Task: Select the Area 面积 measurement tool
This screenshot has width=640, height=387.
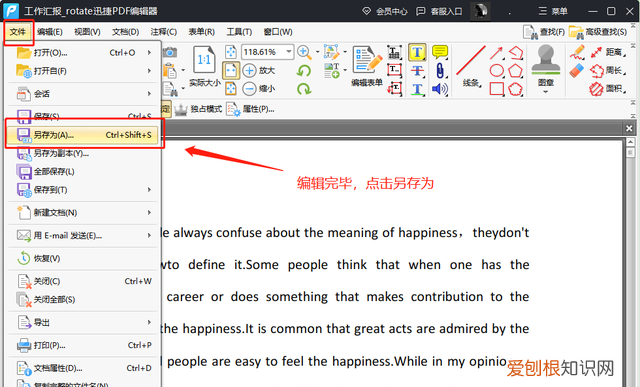Action: click(x=608, y=89)
